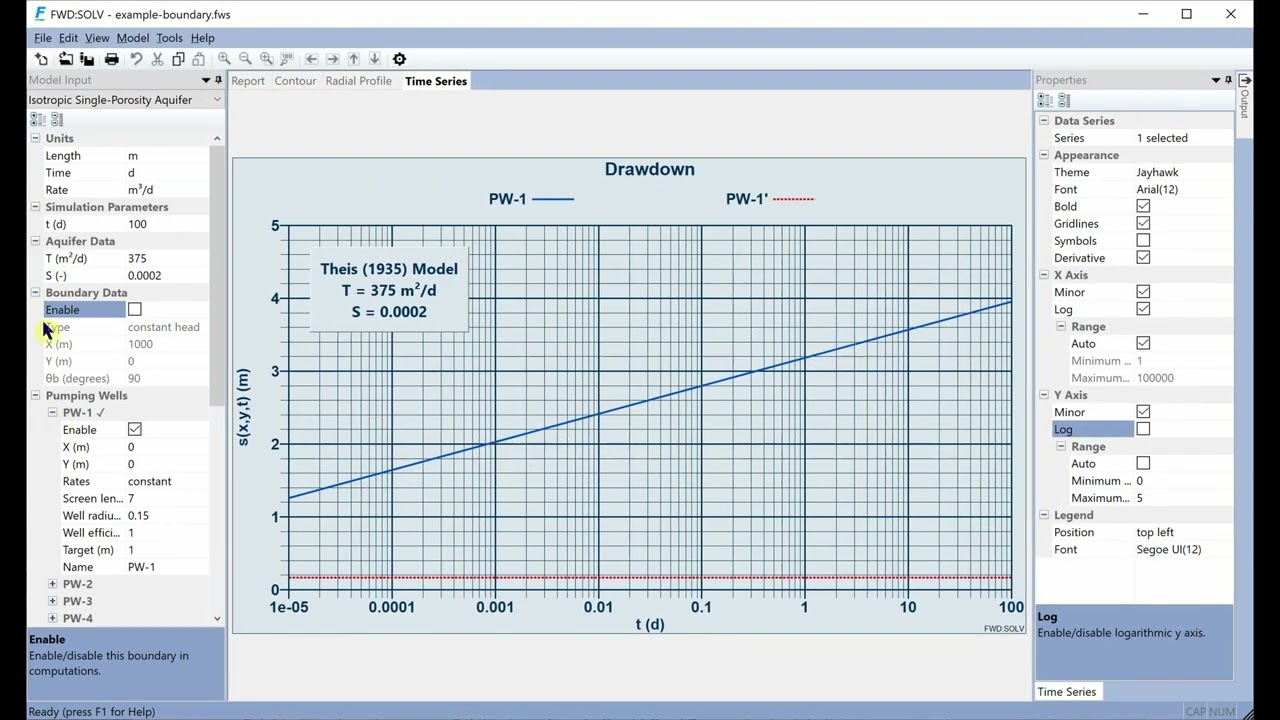The width and height of the screenshot is (1280, 720).
Task: Open the Isotropic Single-Porosity Aquifer dropdown
Action: (x=125, y=100)
